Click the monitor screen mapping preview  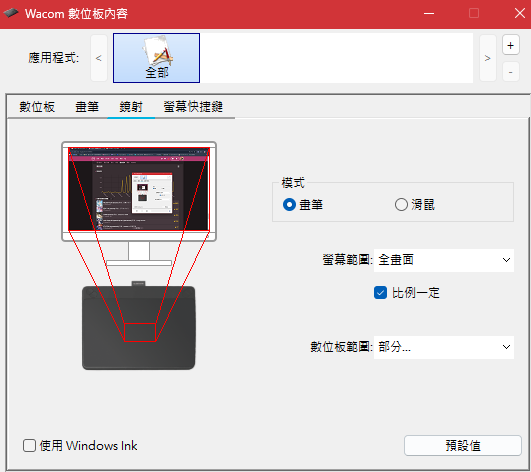tap(139, 189)
